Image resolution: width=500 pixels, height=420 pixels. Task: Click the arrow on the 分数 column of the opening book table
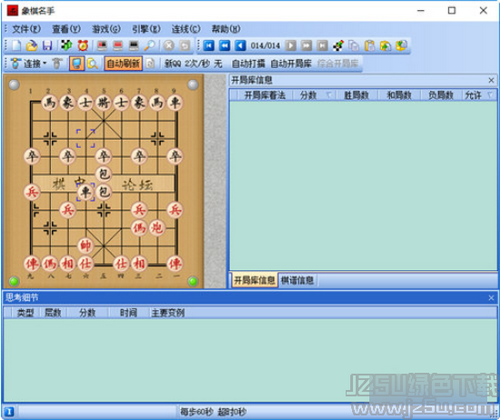(x=329, y=95)
